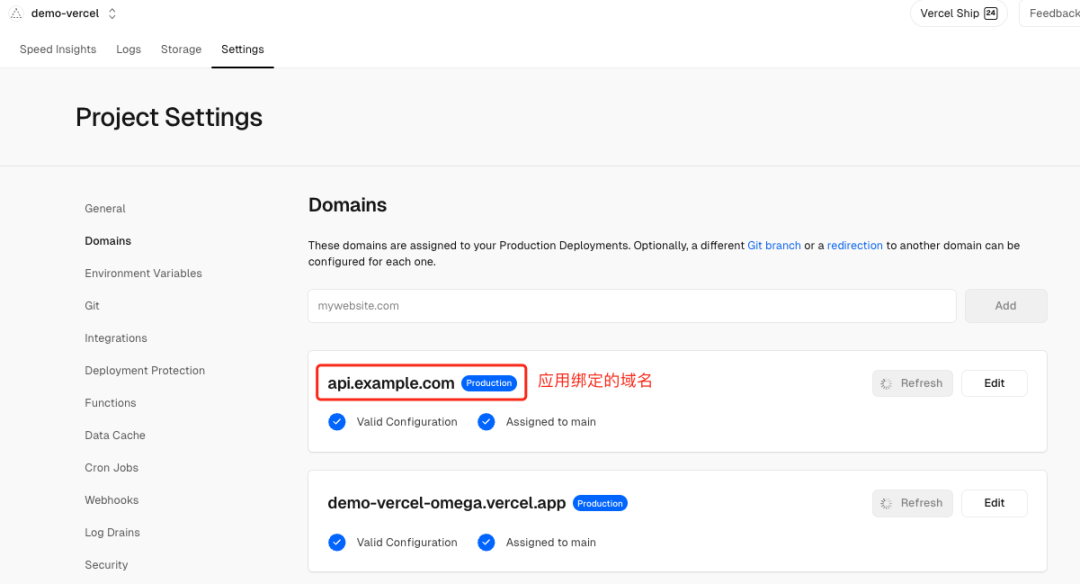
Task: Click the Add domain button
Action: pyautogui.click(x=1006, y=306)
